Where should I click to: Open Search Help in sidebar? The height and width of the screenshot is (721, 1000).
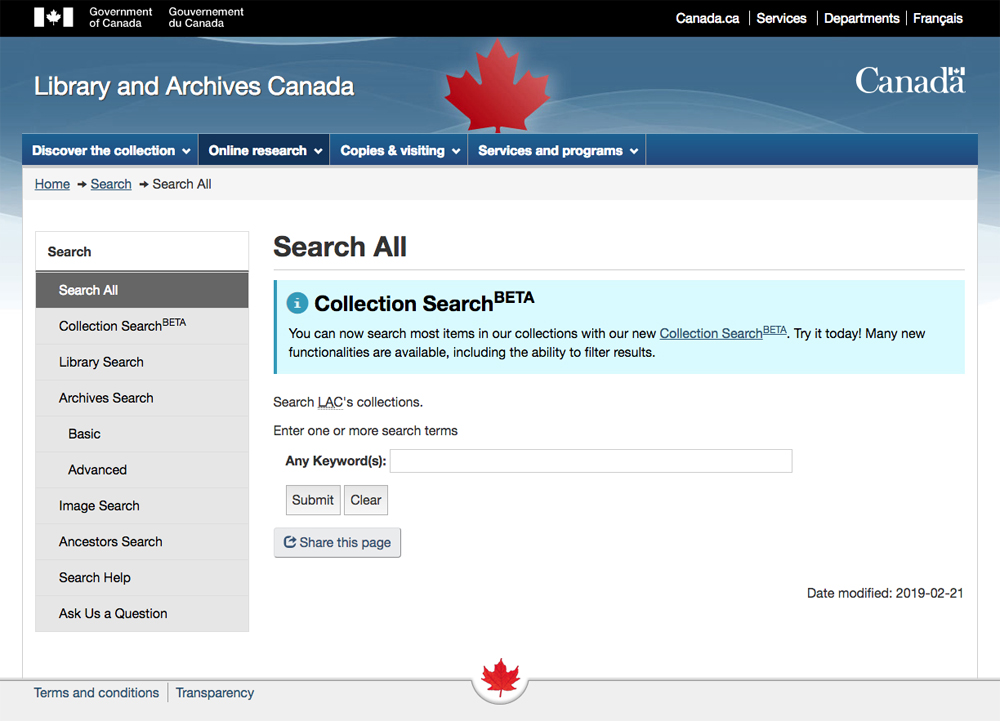pos(142,578)
